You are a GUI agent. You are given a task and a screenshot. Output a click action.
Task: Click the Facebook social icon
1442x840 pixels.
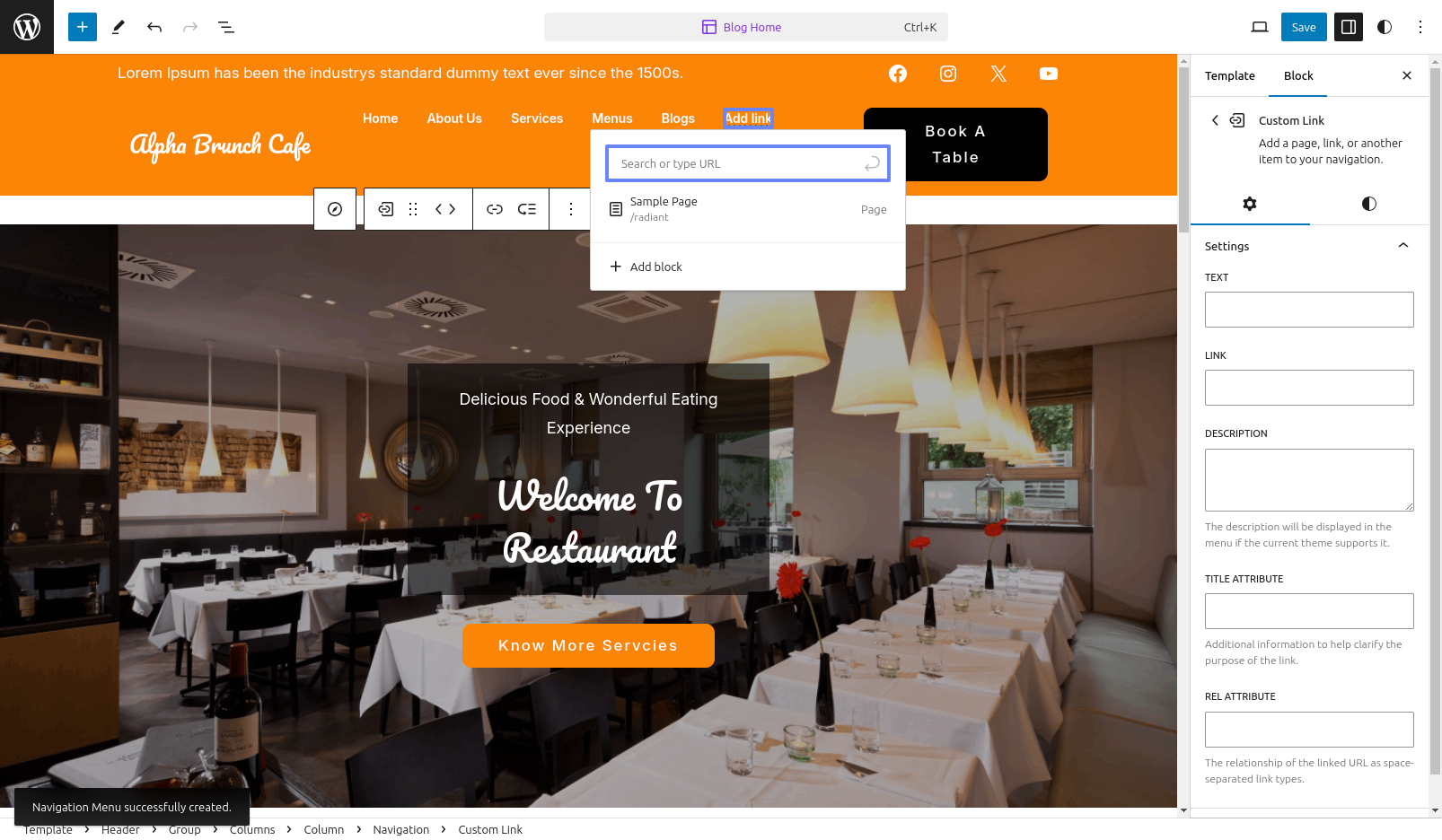click(898, 74)
